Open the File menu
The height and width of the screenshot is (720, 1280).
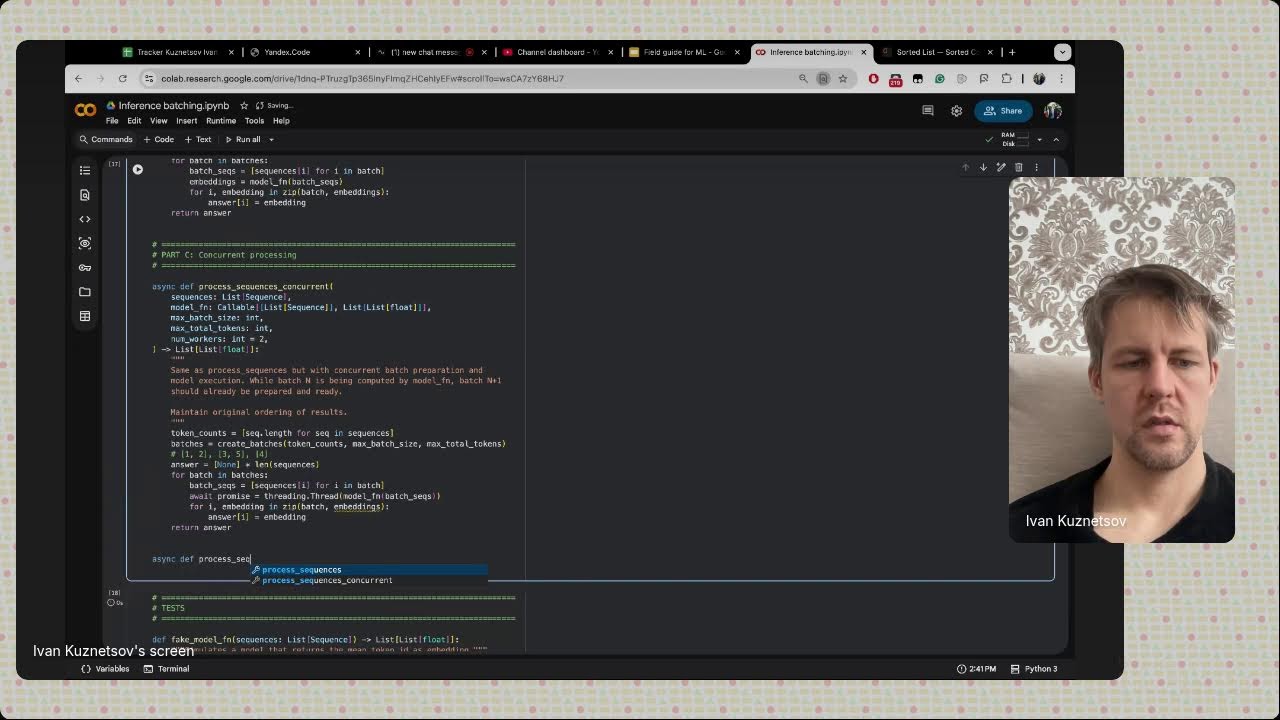(112, 121)
